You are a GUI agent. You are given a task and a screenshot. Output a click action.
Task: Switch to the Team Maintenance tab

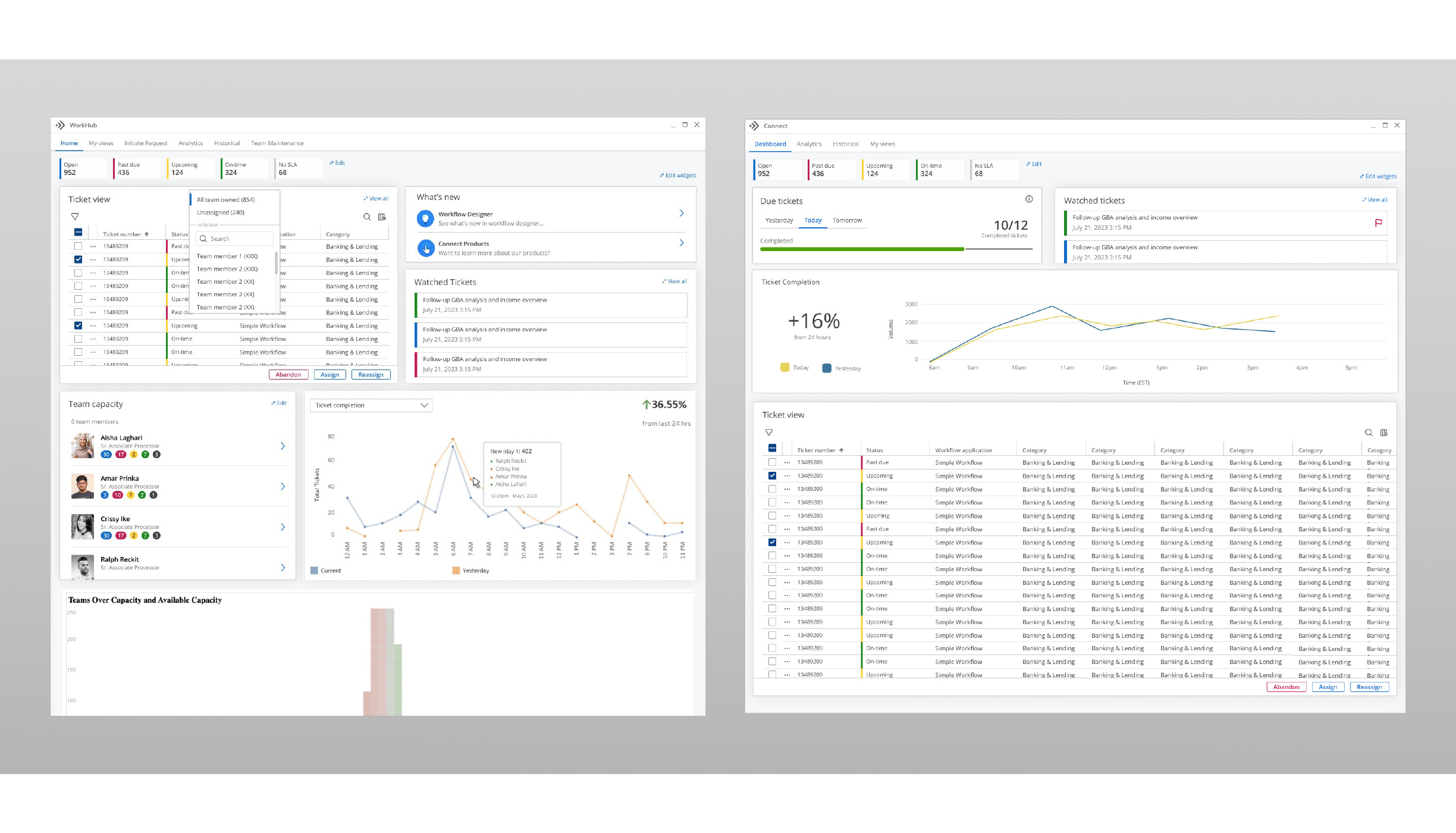(x=277, y=143)
